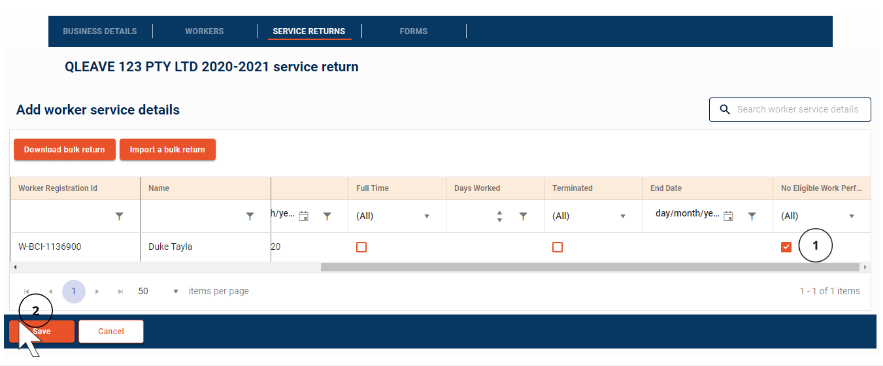Click the Terminated column header
The height and width of the screenshot is (366, 883).
click(594, 188)
